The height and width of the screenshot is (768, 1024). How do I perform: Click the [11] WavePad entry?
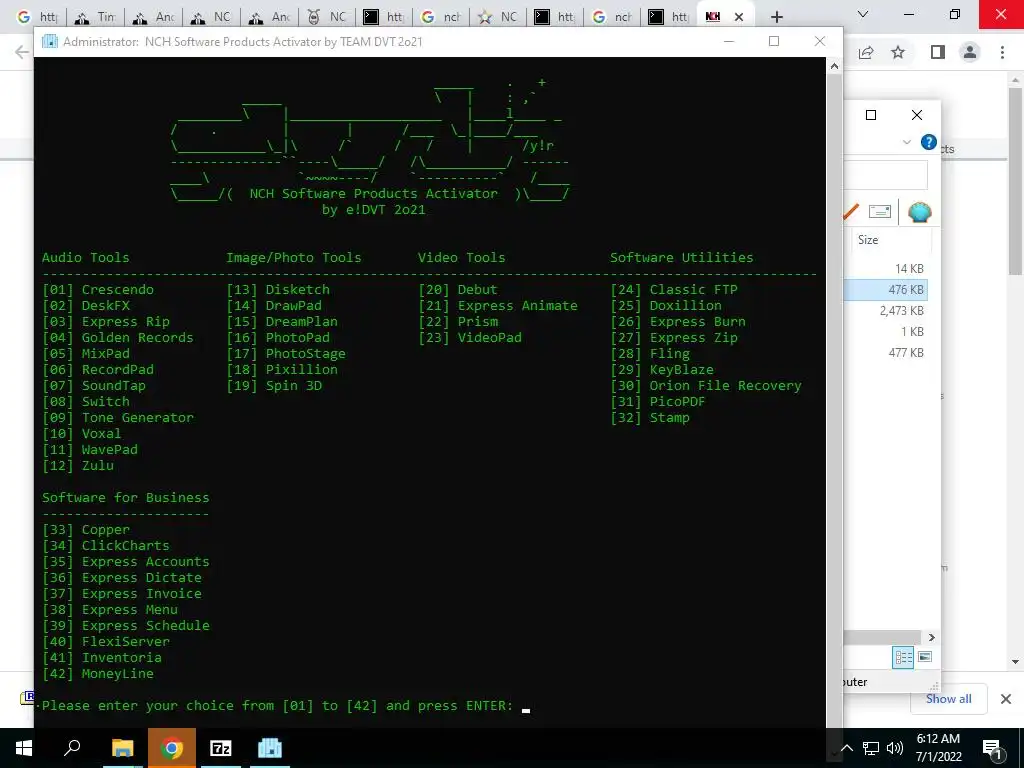[90, 449]
